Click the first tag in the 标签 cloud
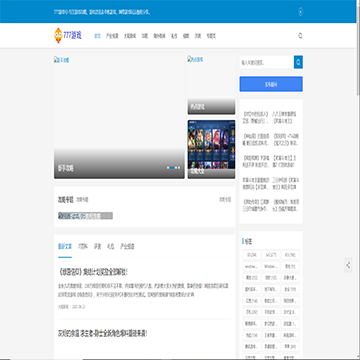Image resolution: width=360 pixels, height=360 pixels. point(252,255)
